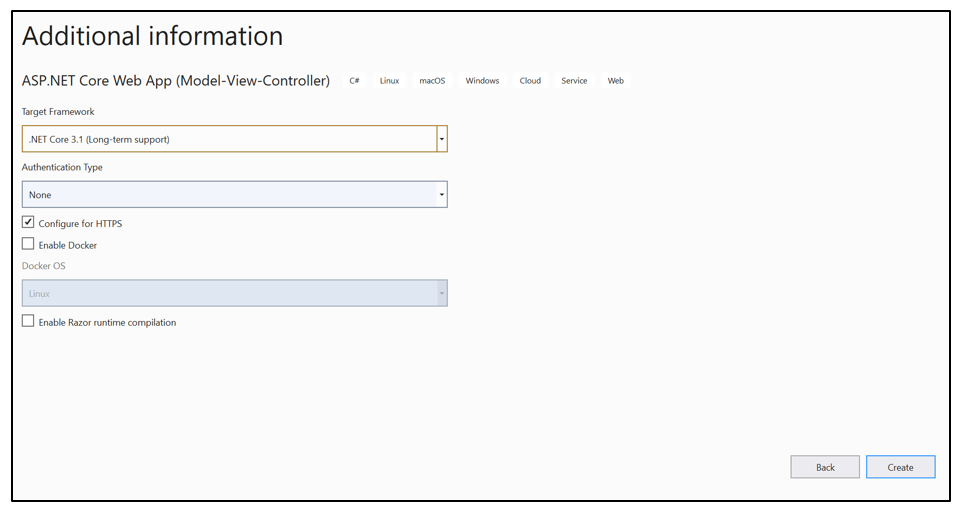Click the disabled Docker OS Linux dropdown

pyautogui.click(x=234, y=293)
